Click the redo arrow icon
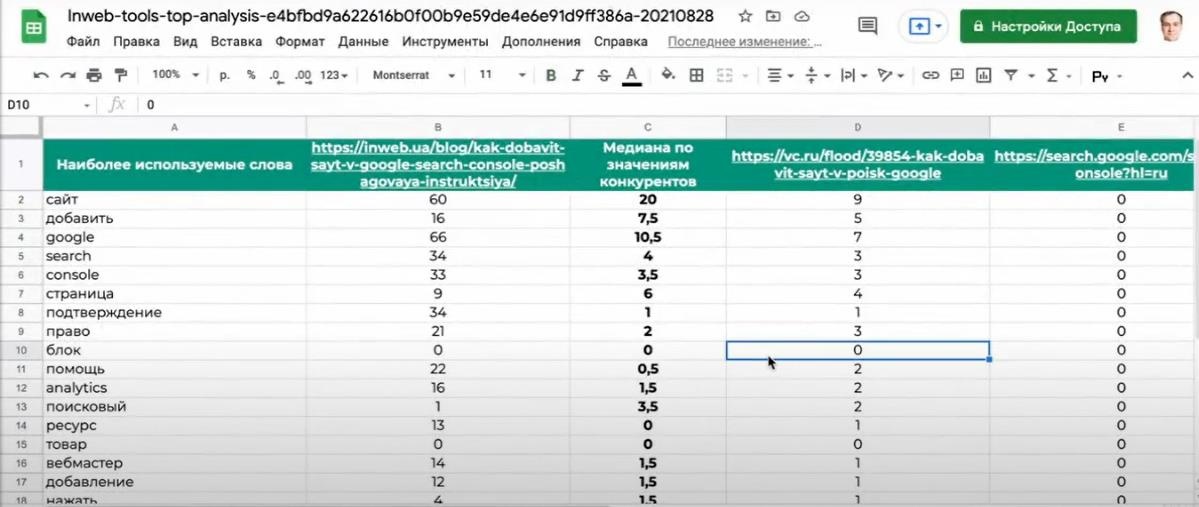Image resolution: width=1199 pixels, height=507 pixels. coord(68,76)
